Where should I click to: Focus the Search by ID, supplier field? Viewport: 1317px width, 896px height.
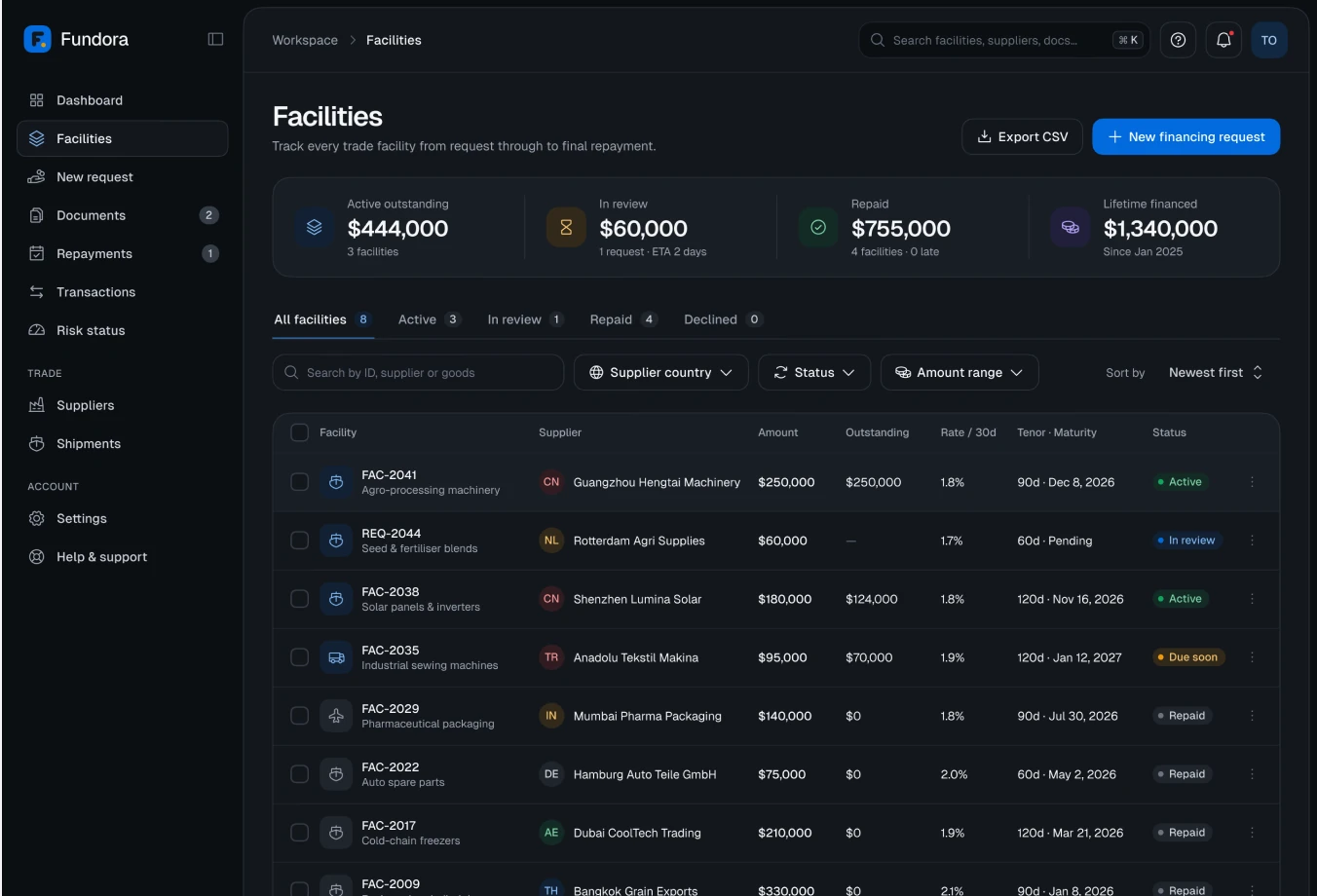(418, 372)
